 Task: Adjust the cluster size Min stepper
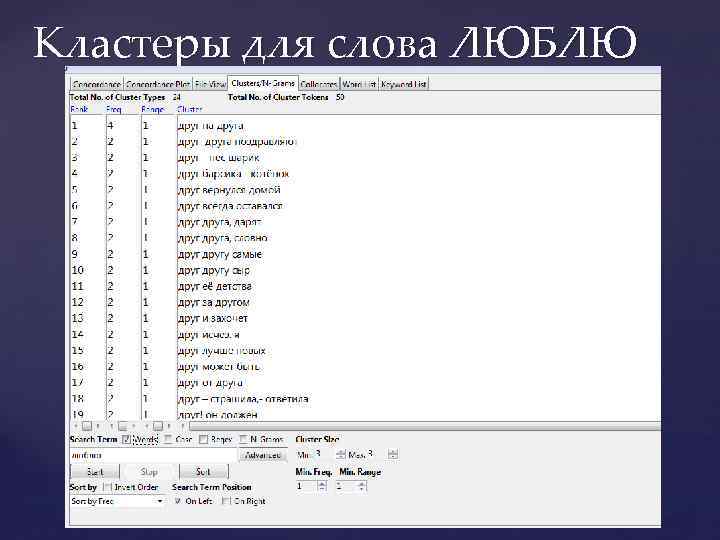[x=340, y=455]
